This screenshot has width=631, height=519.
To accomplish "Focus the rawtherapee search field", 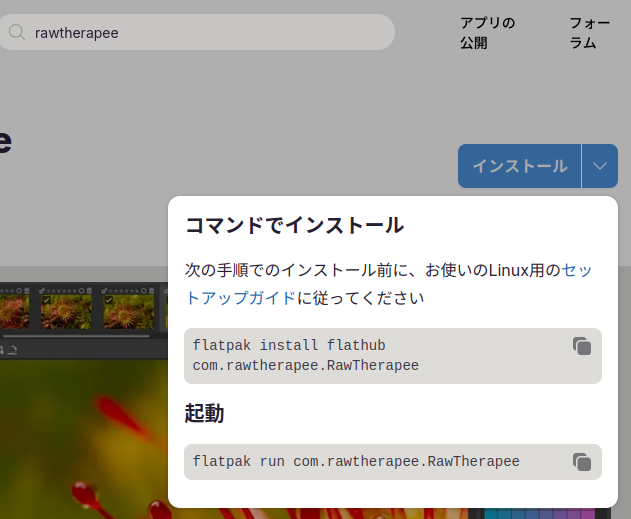I will (196, 32).
